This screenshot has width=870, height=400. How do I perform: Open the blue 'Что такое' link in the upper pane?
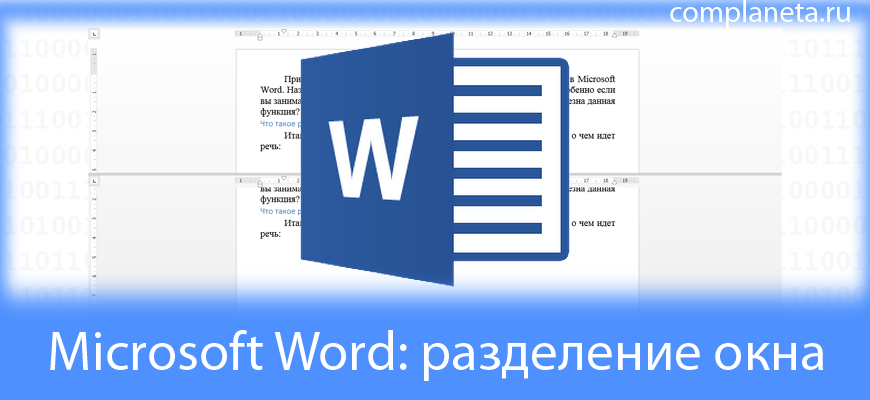pyautogui.click(x=280, y=124)
